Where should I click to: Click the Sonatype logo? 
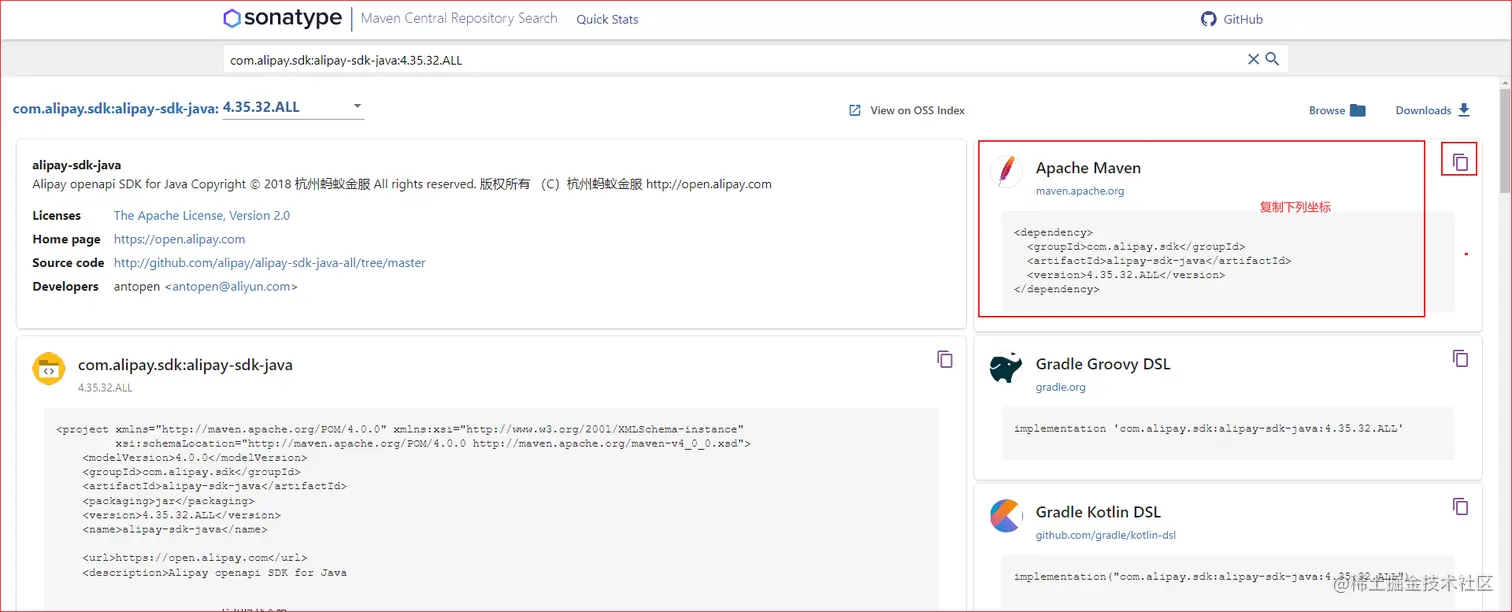click(284, 18)
